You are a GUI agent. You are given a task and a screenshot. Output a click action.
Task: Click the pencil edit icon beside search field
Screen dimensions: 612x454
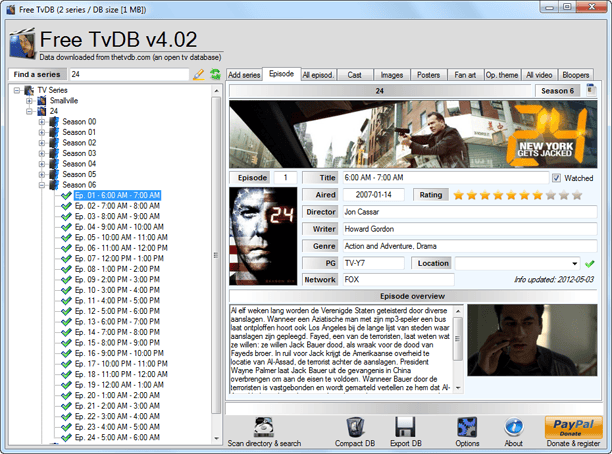[x=199, y=74]
